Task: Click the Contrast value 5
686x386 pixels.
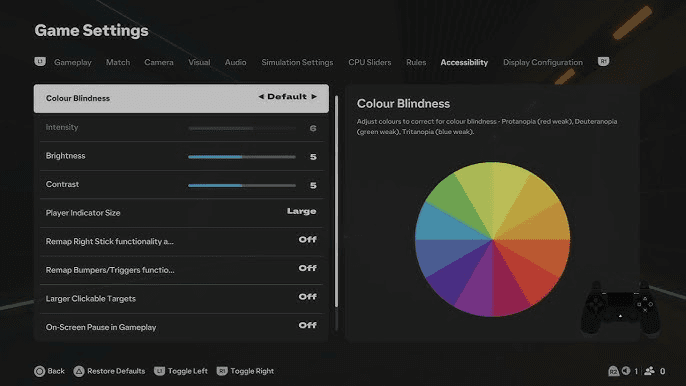Action: point(313,186)
